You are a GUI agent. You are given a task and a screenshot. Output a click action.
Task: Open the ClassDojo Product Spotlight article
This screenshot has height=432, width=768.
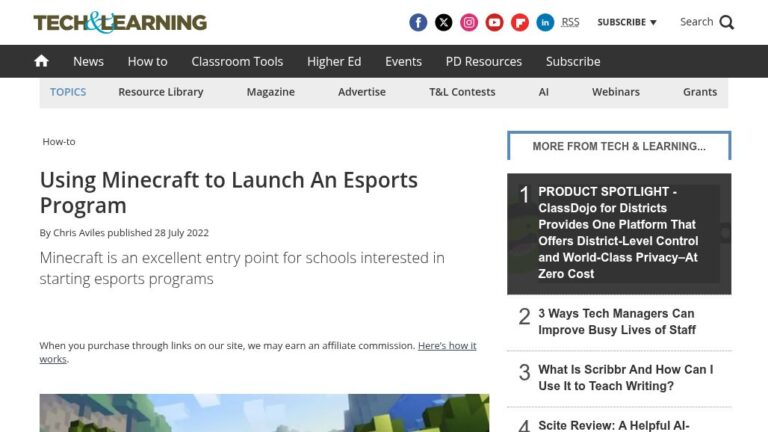point(619,233)
